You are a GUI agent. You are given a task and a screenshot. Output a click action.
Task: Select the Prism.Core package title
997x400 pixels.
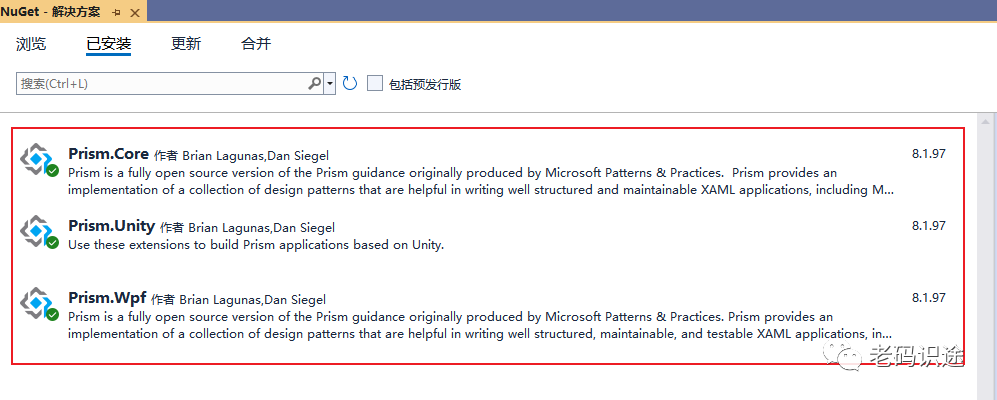[108, 154]
